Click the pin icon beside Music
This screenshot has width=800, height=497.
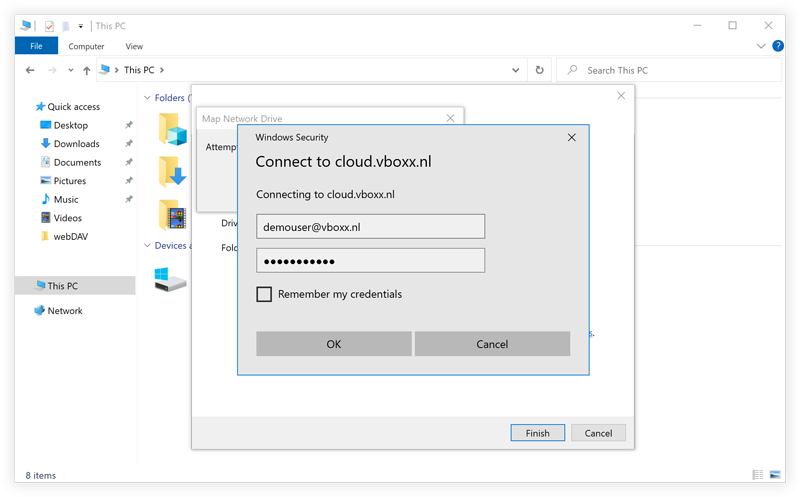[129, 199]
